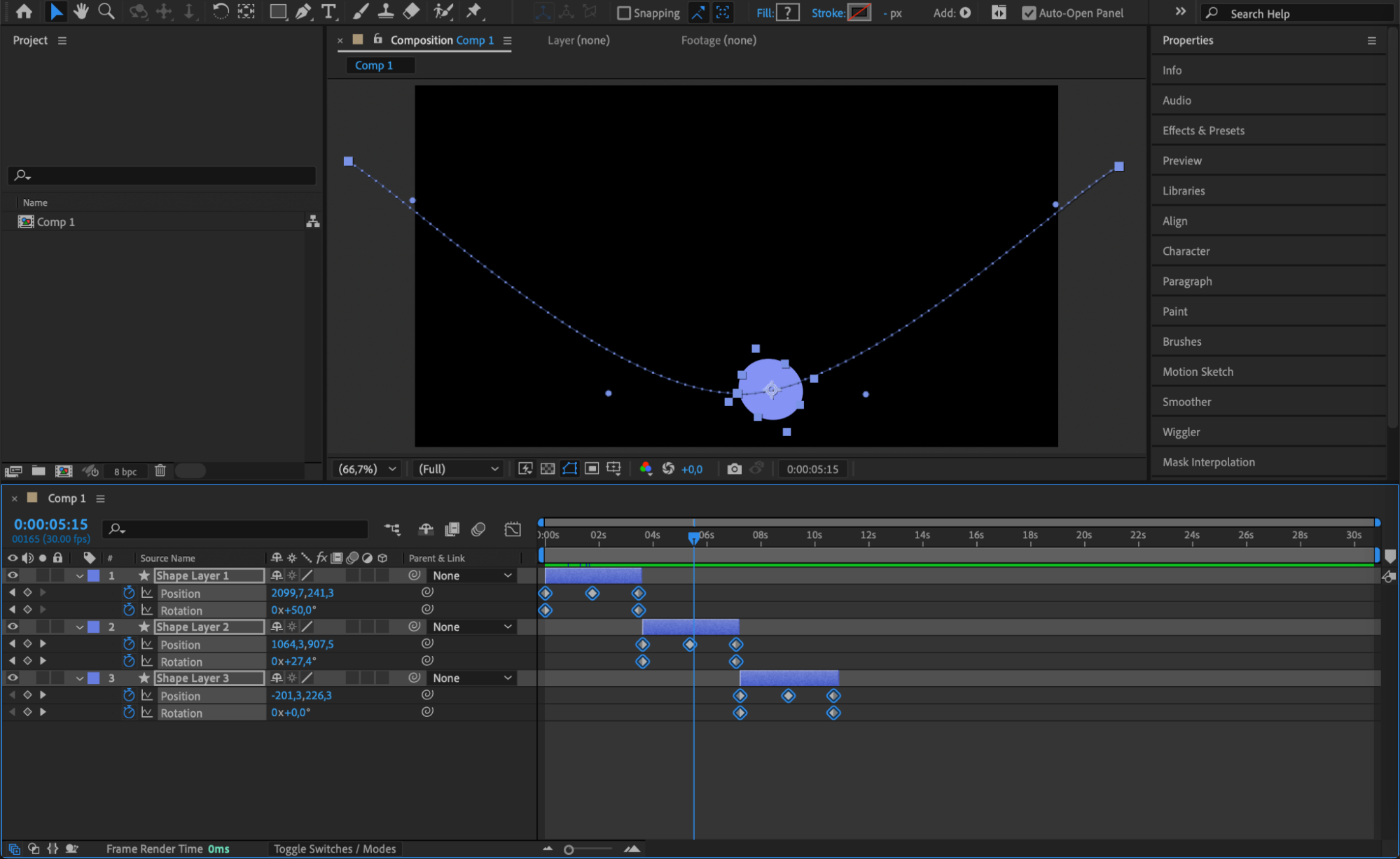Screen dimensions: 1400x859
Task: Select the Hand tool
Action: click(81, 11)
